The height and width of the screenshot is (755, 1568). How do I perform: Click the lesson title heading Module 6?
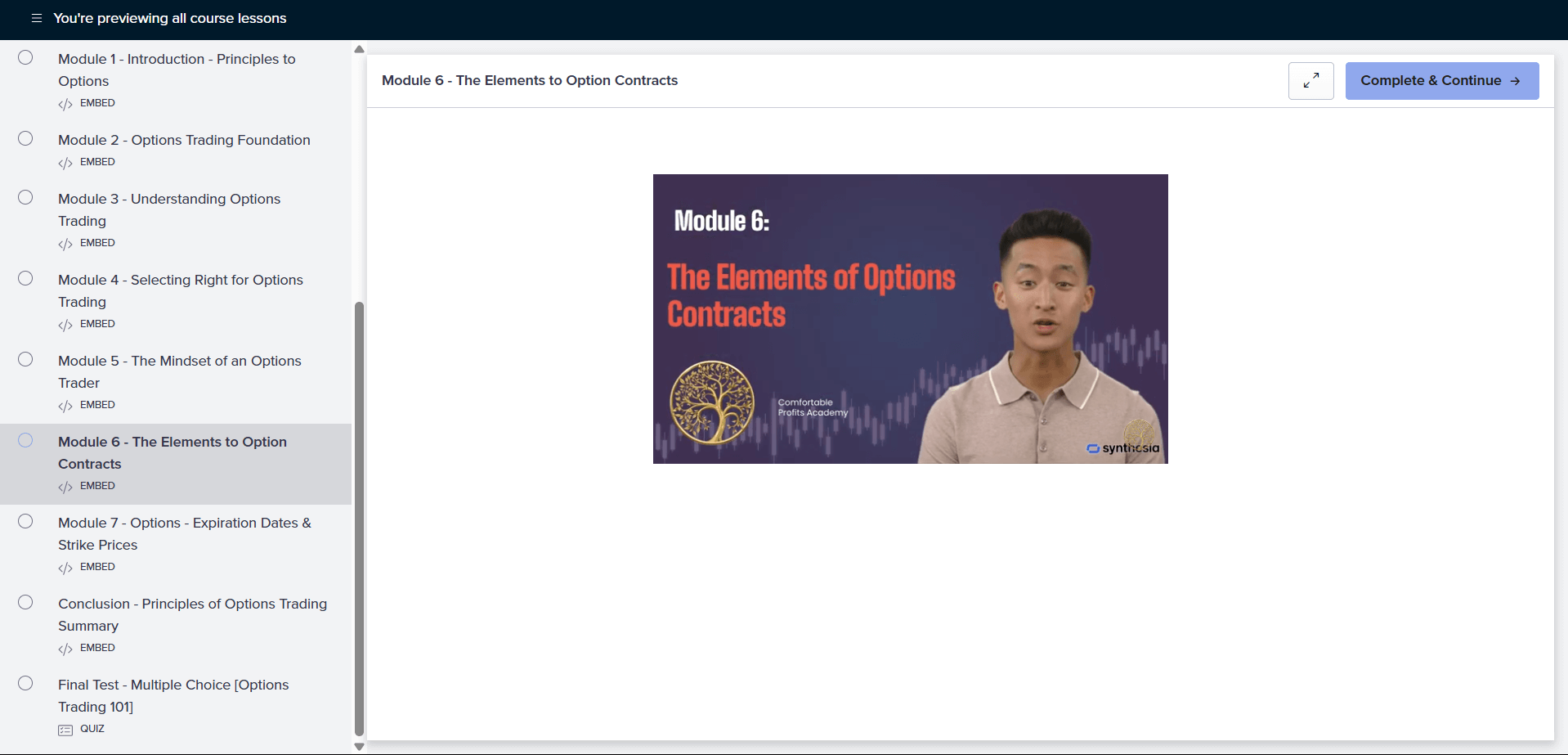pos(530,80)
